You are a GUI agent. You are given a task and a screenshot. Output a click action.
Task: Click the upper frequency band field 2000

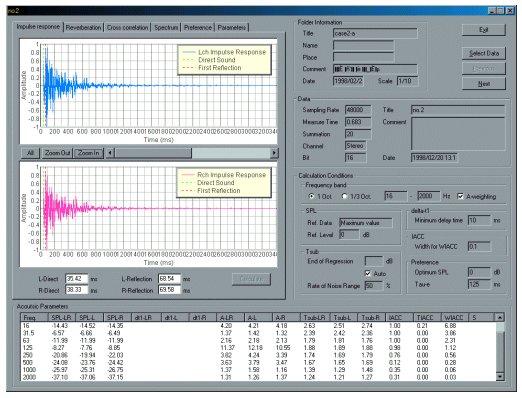(428, 196)
